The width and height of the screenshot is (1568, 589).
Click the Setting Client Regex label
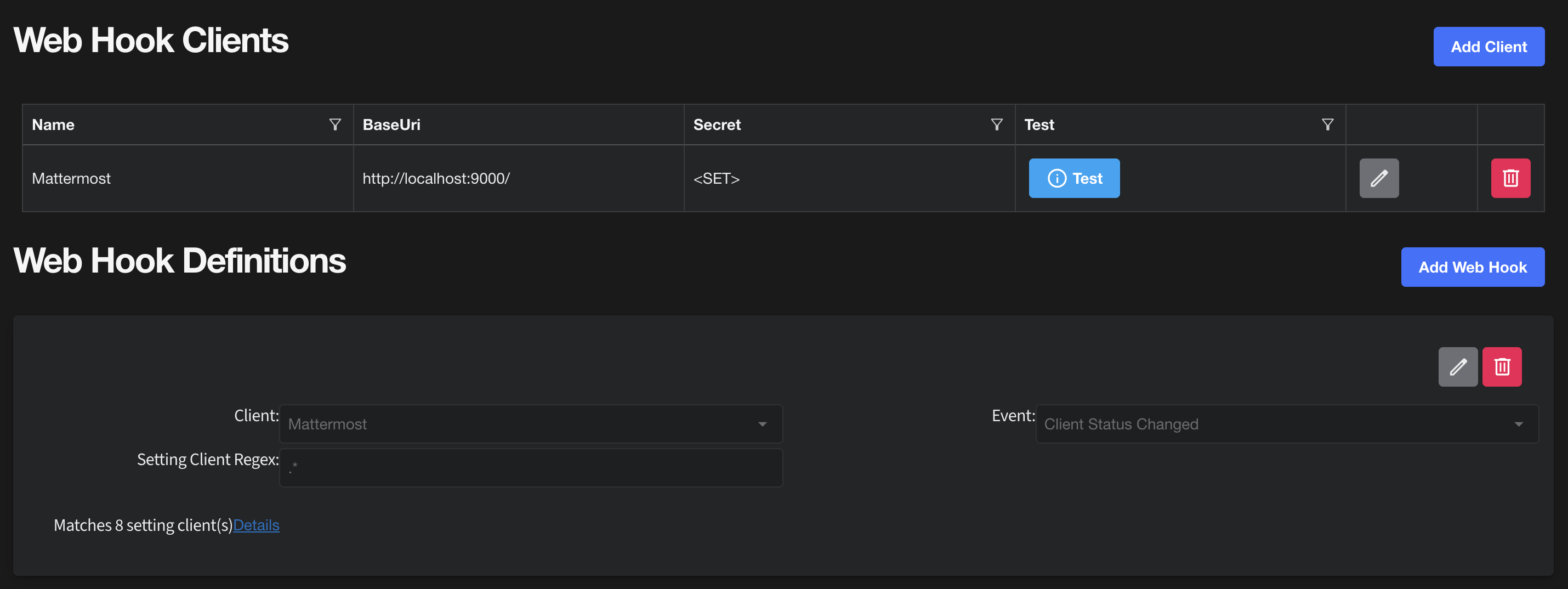pos(208,459)
